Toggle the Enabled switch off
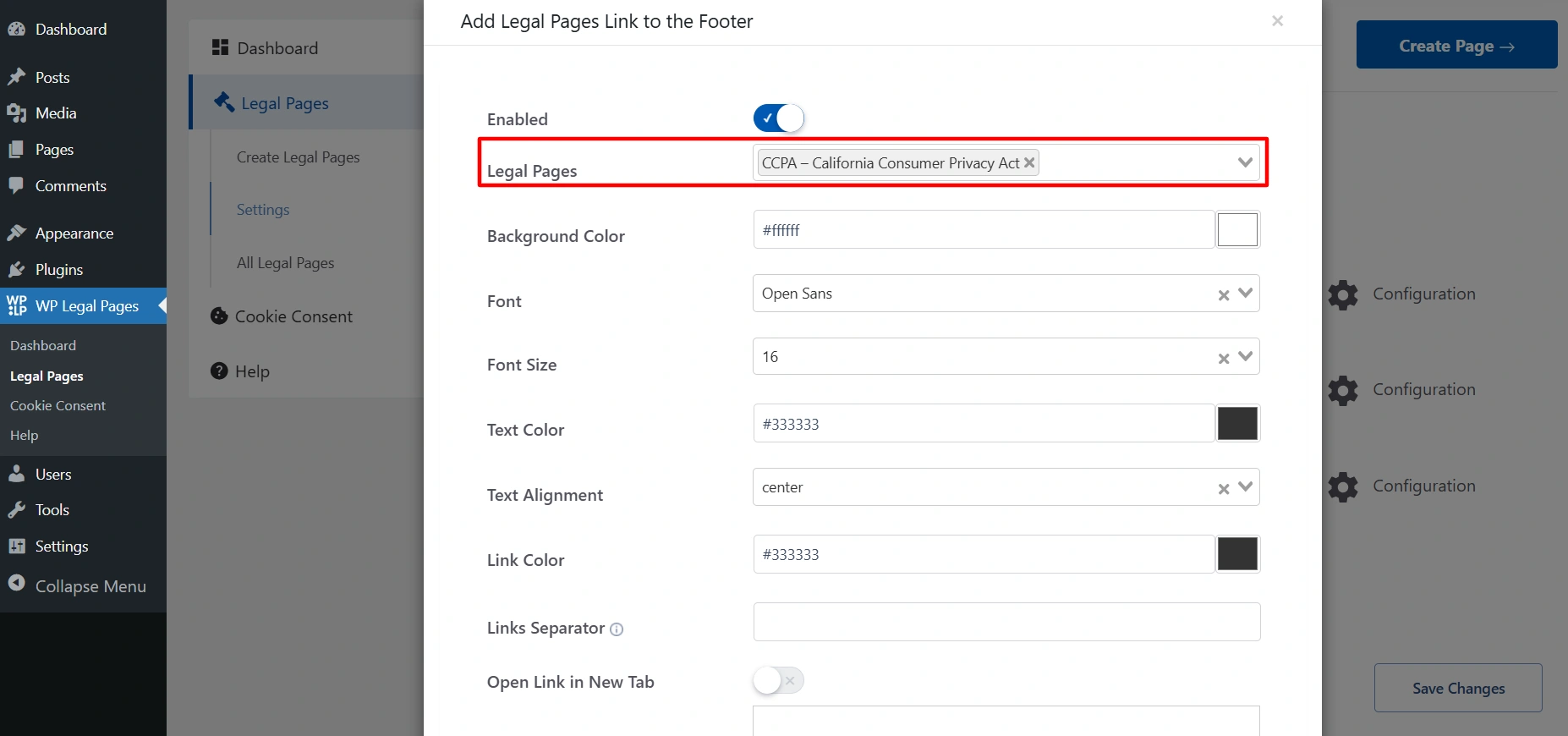Image resolution: width=1568 pixels, height=736 pixels. [x=778, y=118]
